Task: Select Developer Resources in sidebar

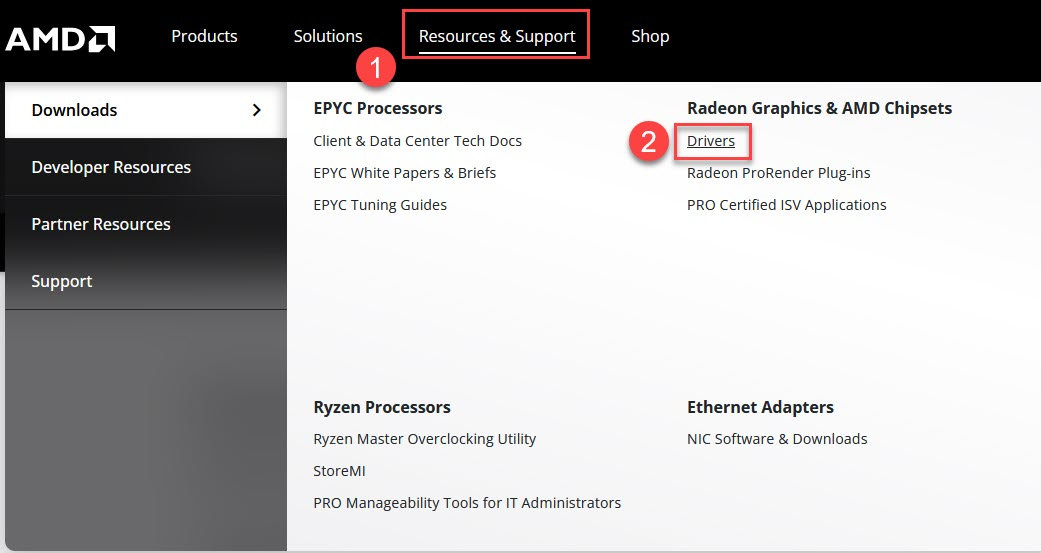Action: coord(111,167)
